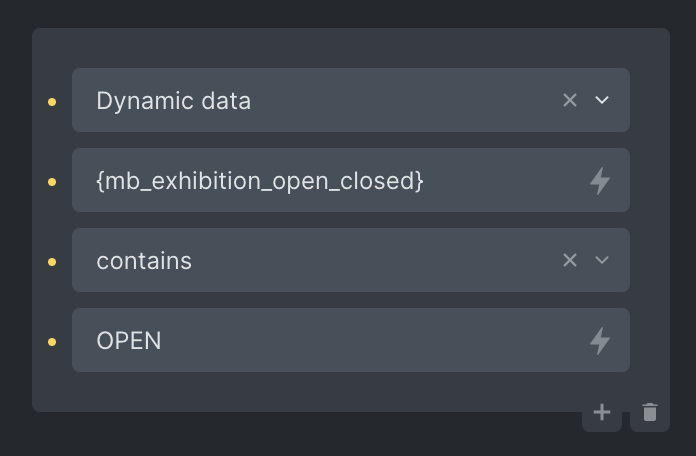Click yellow dot beside contains
Image resolution: width=696 pixels, height=456 pixels.
point(52,262)
